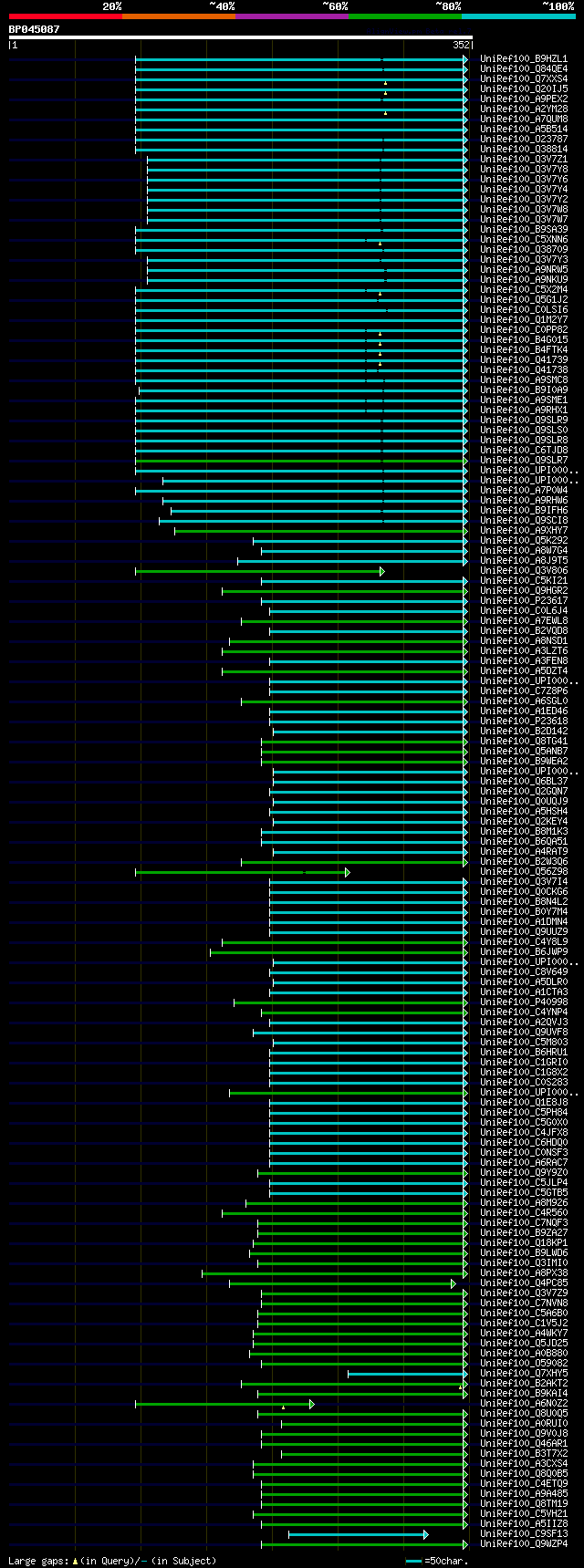Open hit UniRef100_A6RAC7
Viewport: 584px width, 1568px height.
(x=524, y=1163)
